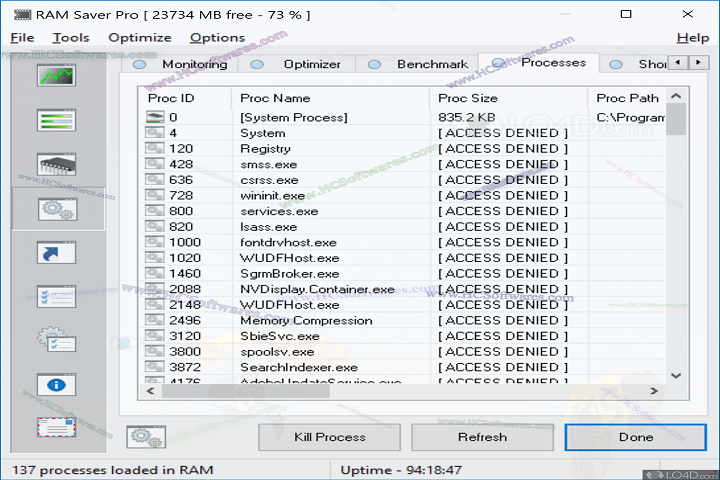Viewport: 720px width, 480px height.
Task: Click the Done button
Action: [x=636, y=437]
